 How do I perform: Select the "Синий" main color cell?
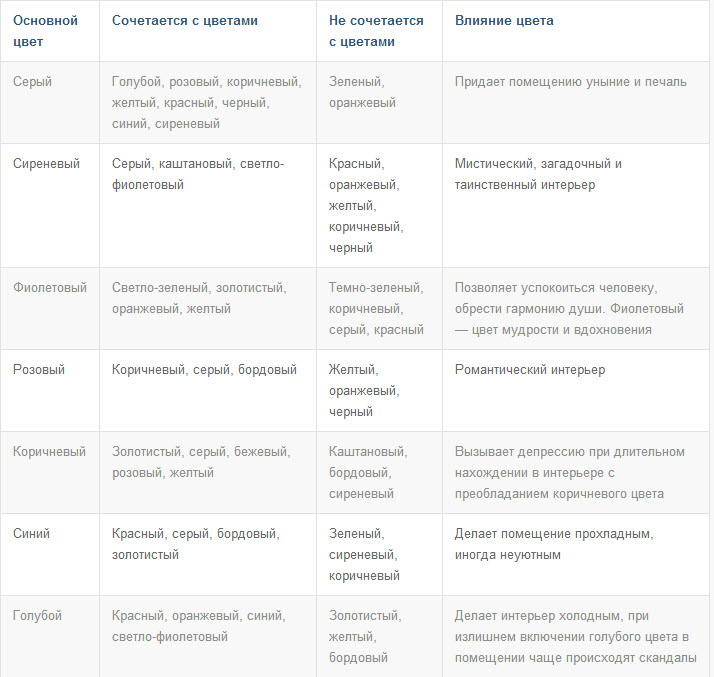tap(32, 534)
